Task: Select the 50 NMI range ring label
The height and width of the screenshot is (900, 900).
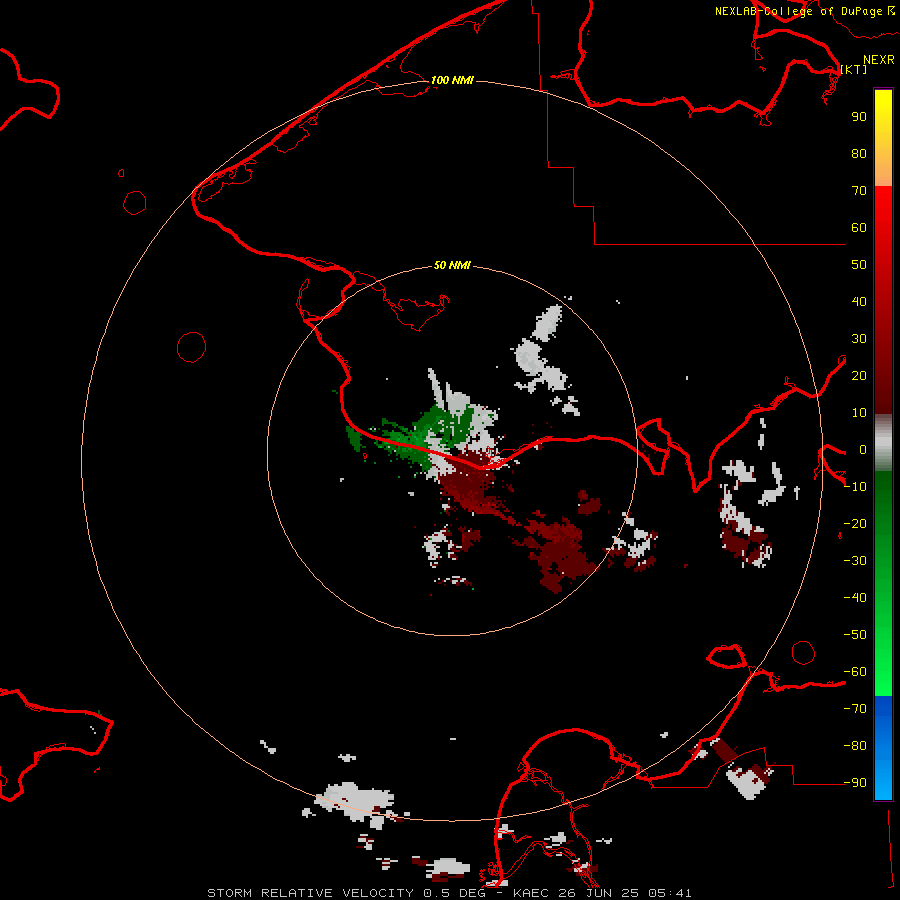Action: pyautogui.click(x=452, y=265)
